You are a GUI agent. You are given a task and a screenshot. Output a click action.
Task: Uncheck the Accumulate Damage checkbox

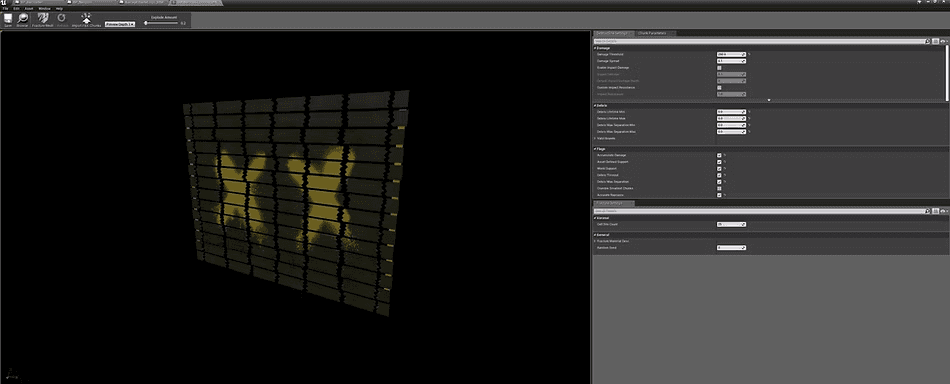[719, 155]
